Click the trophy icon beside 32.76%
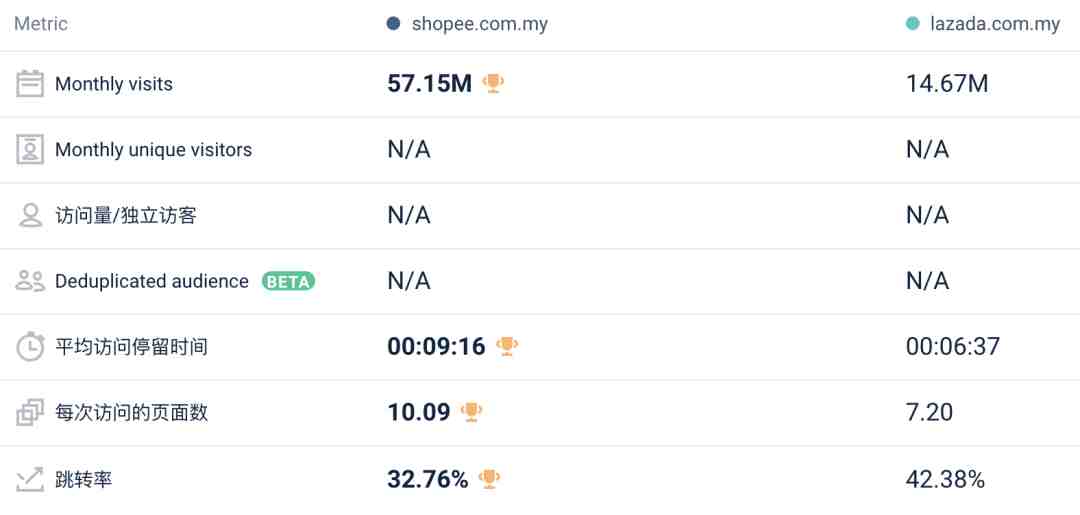The height and width of the screenshot is (515, 1080). click(489, 478)
